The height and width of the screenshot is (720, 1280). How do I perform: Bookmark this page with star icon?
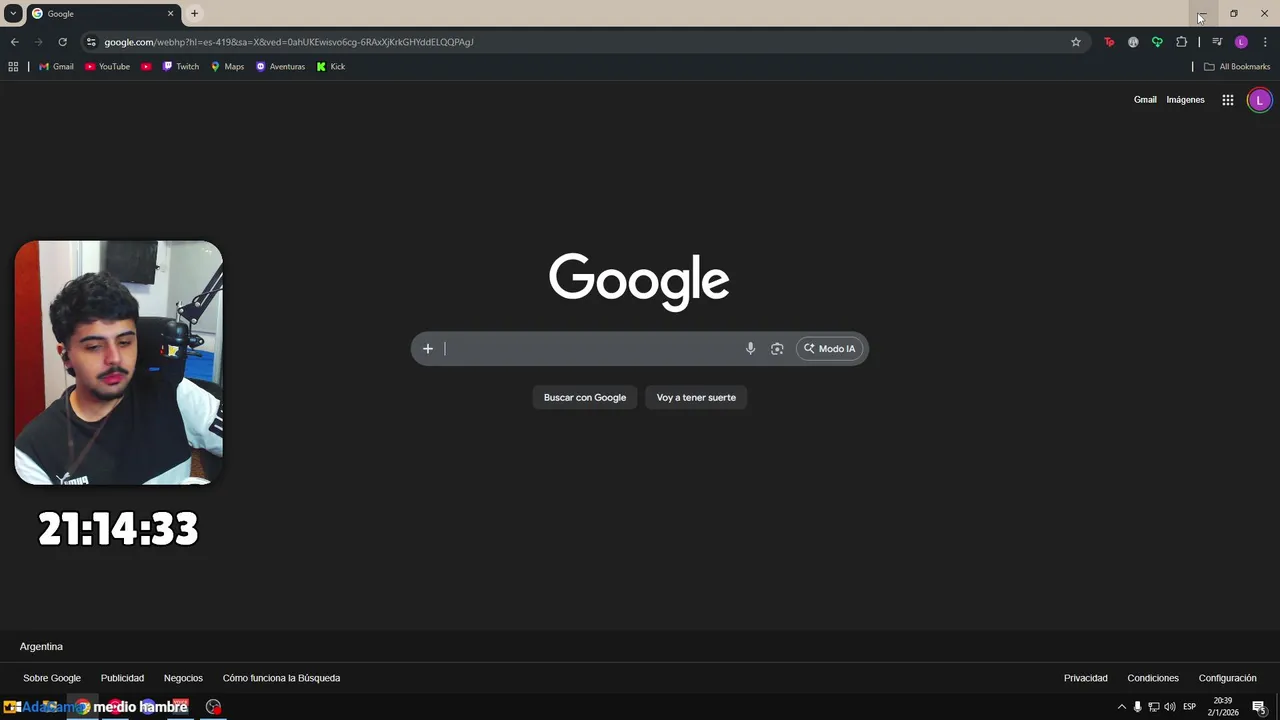coord(1076,42)
